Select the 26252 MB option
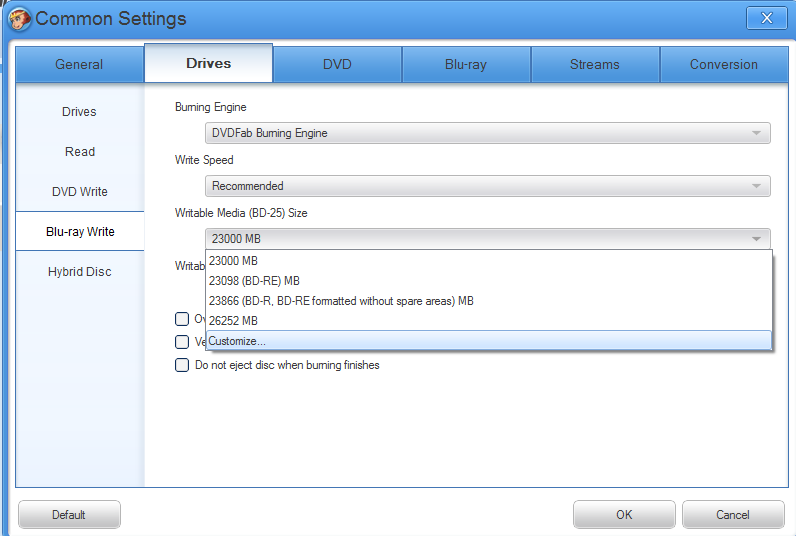This screenshot has width=796, height=536. coord(488,321)
